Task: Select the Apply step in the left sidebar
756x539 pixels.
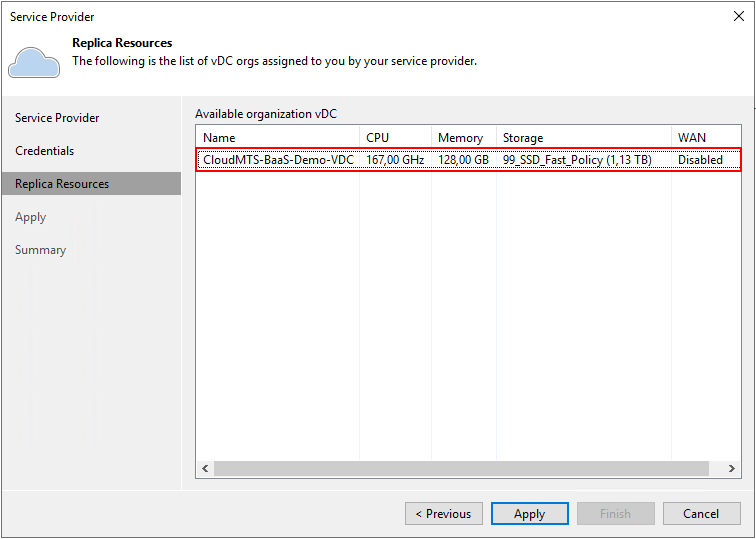Action: point(31,217)
